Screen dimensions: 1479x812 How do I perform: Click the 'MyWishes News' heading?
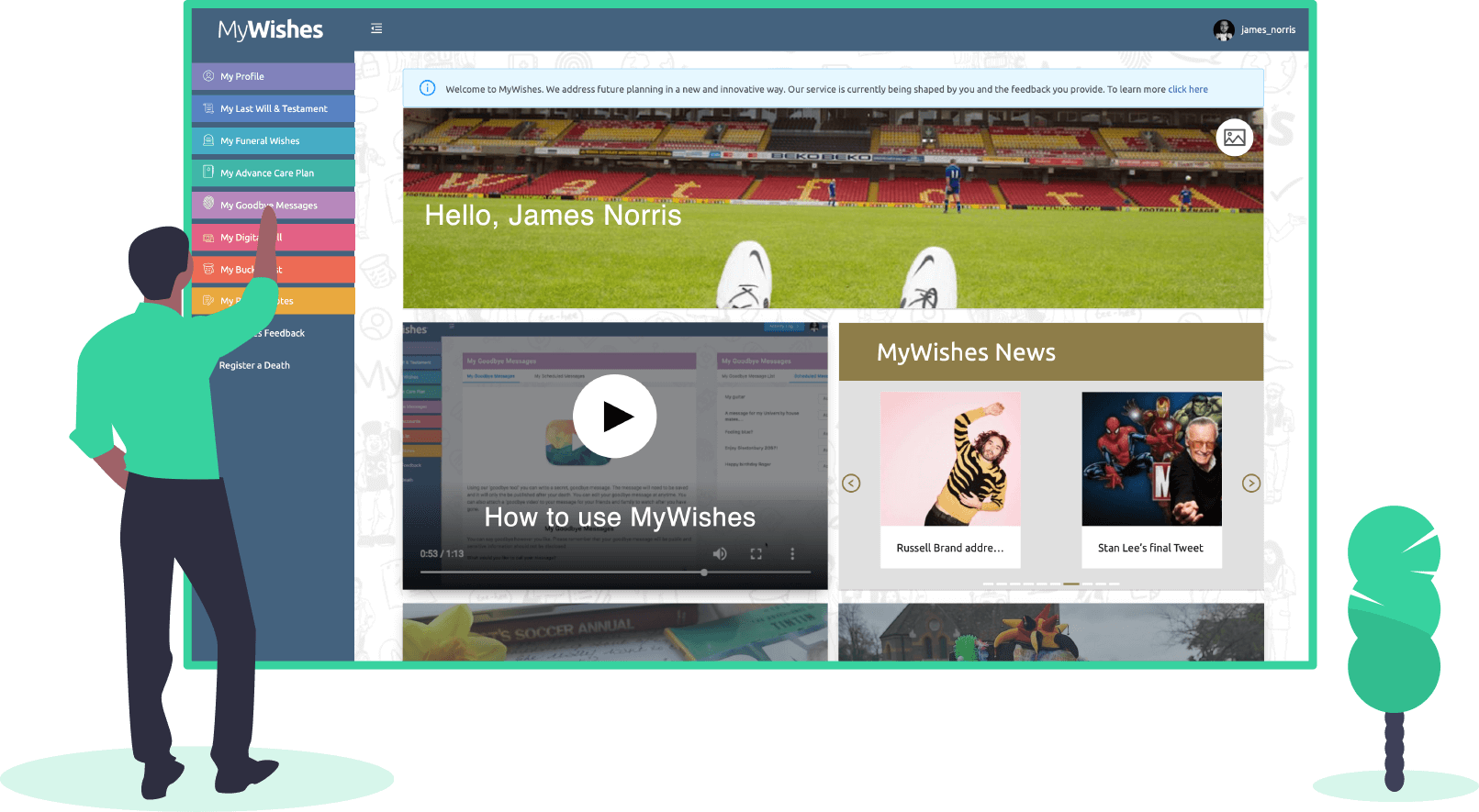[x=966, y=352]
